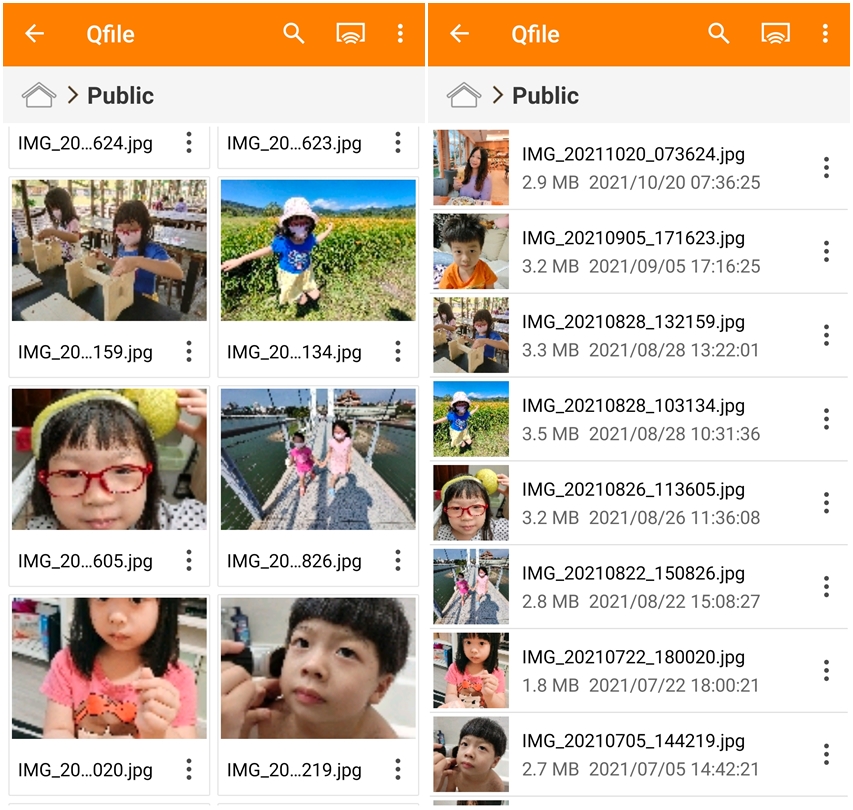
Task: Open search in the list view panel
Action: [x=719, y=34]
